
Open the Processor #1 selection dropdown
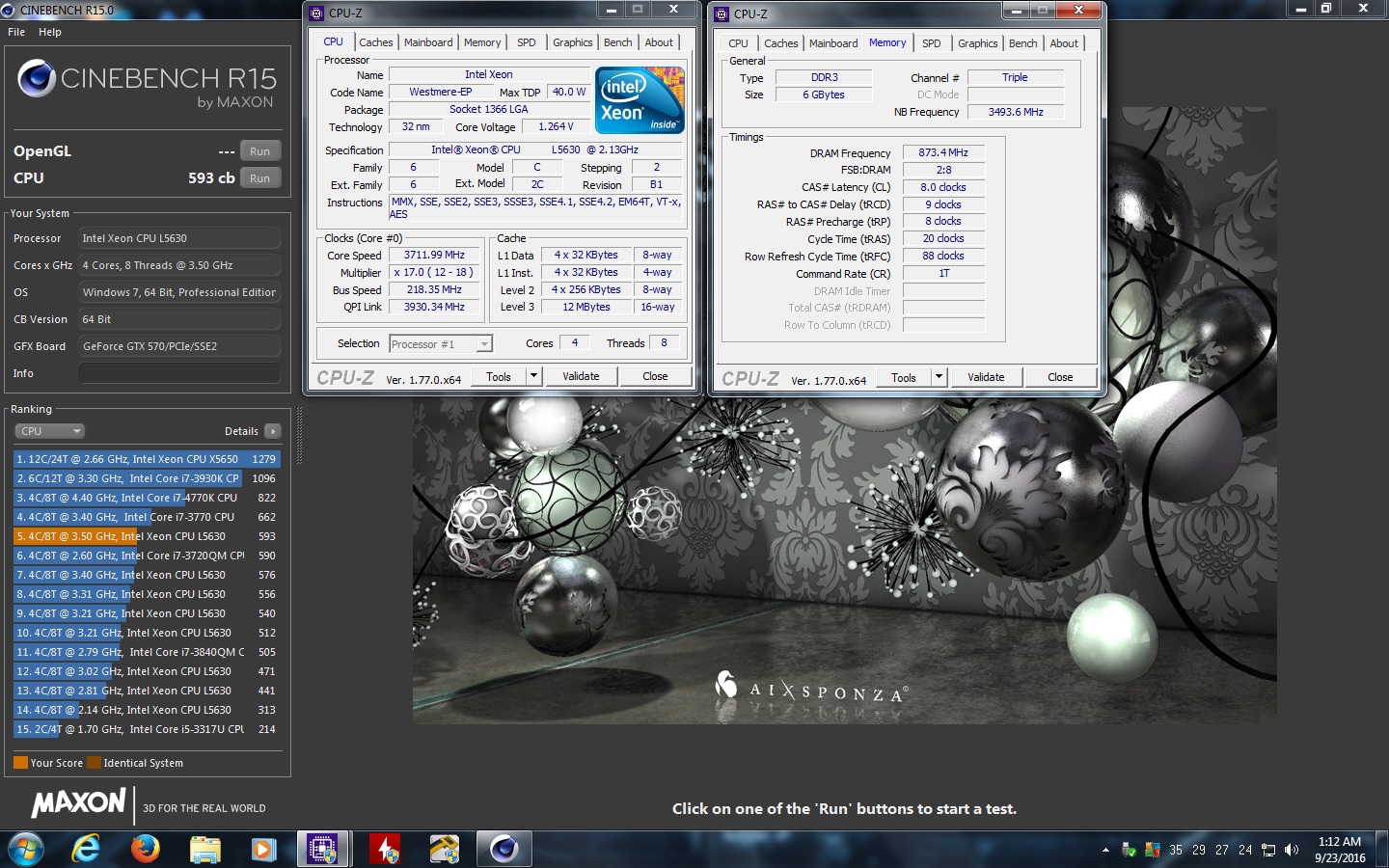pos(441,343)
